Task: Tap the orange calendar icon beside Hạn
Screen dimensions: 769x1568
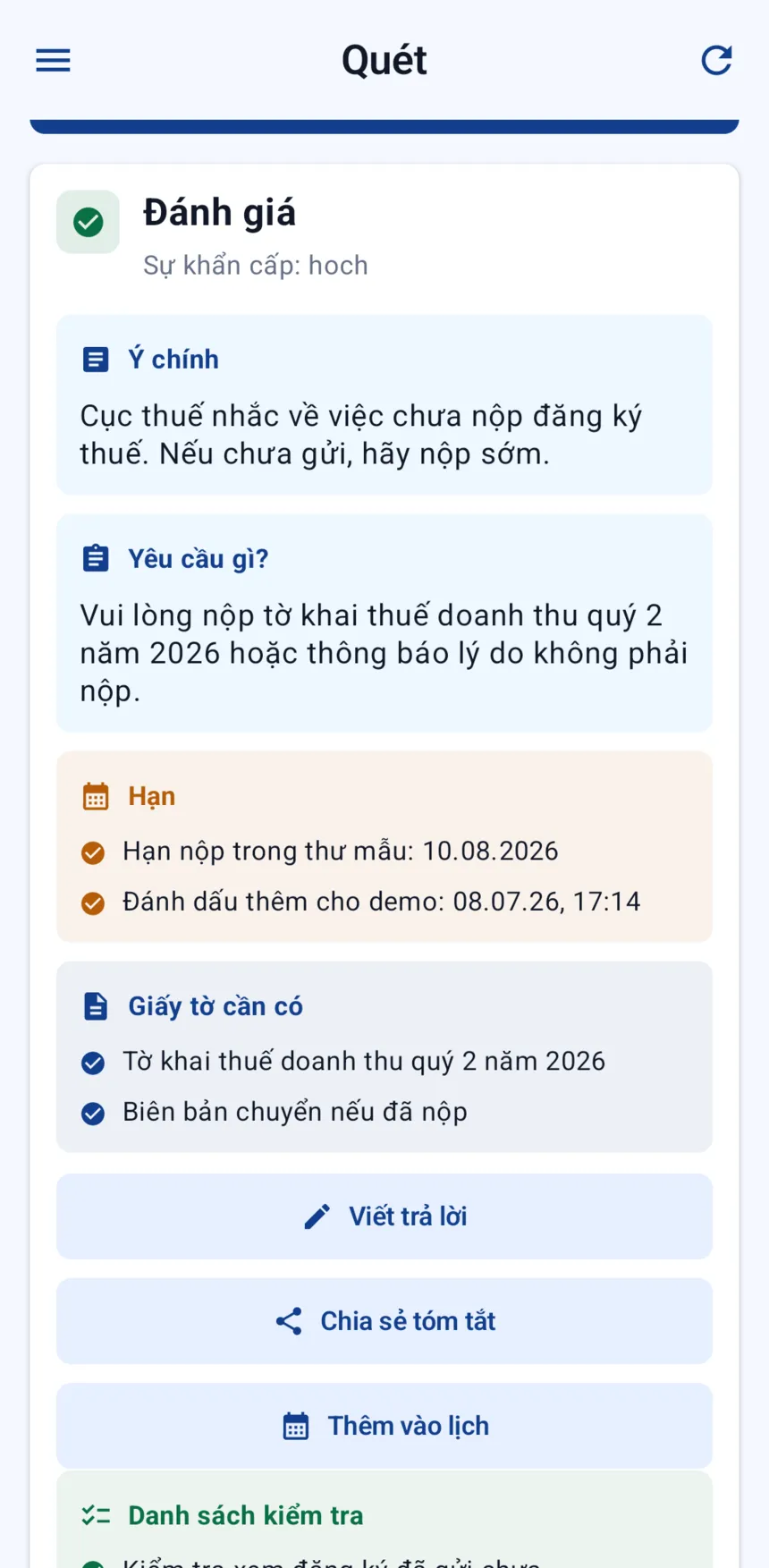Action: coord(96,796)
